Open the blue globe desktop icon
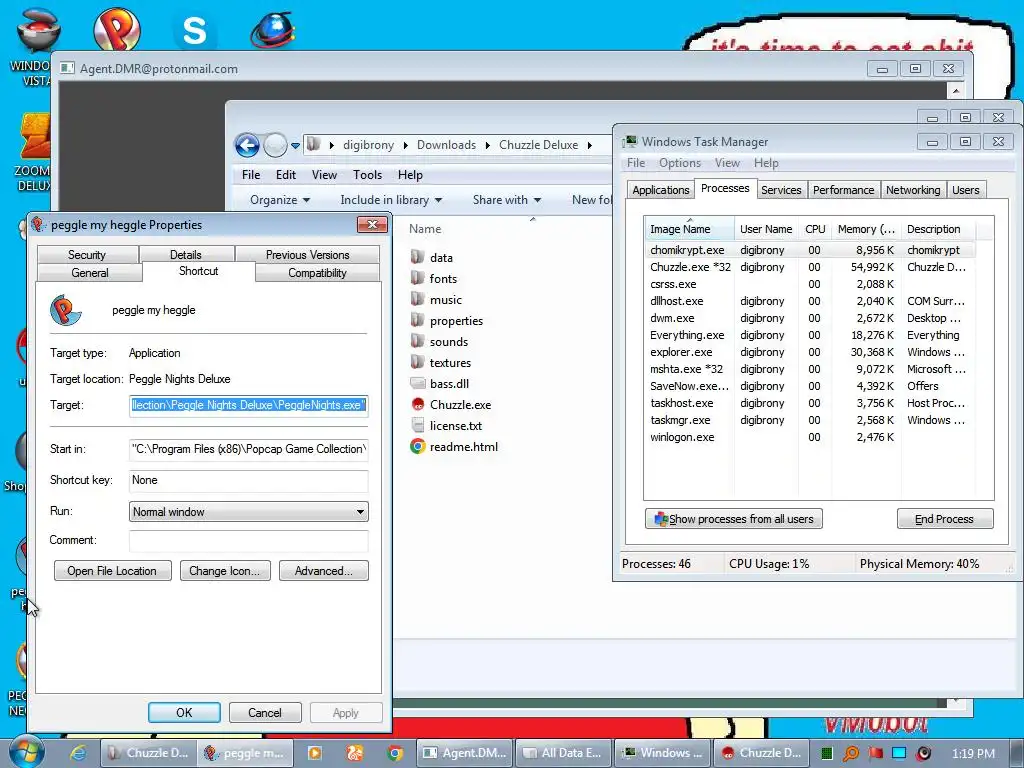 [x=272, y=30]
